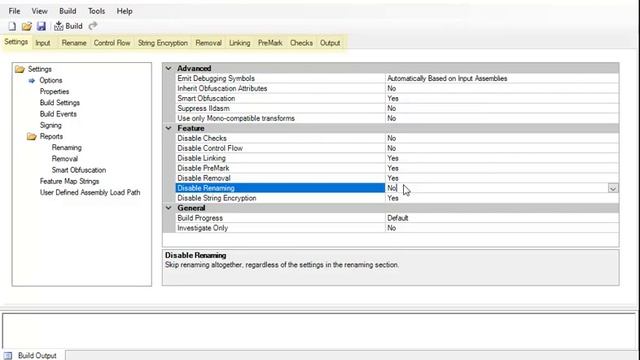This screenshot has height=360, width=640.
Task: Collapse the Advanced property category
Action: (169, 68)
